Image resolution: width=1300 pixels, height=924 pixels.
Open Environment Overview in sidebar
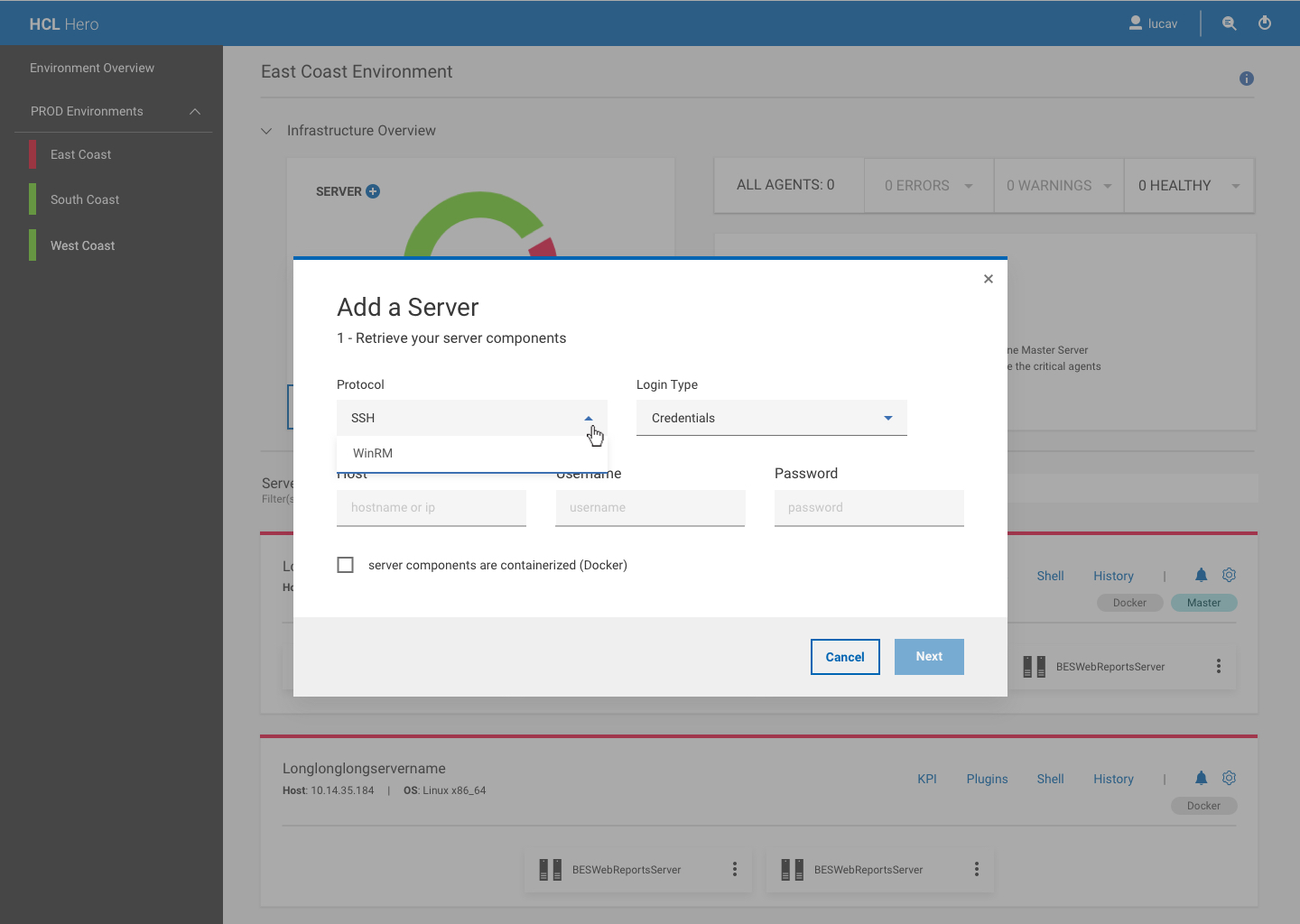tap(92, 68)
